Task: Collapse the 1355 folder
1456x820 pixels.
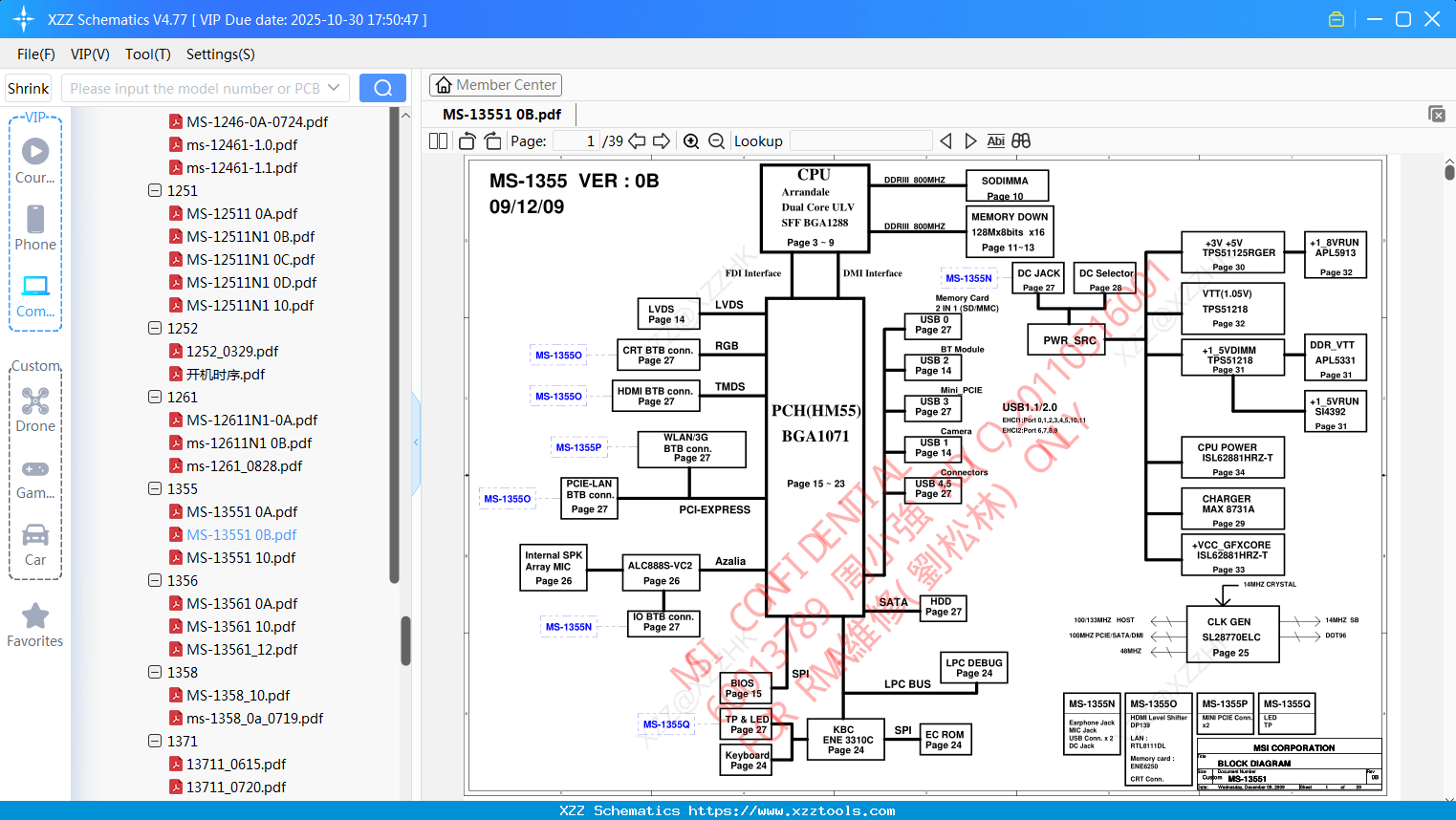Action: pos(155,488)
